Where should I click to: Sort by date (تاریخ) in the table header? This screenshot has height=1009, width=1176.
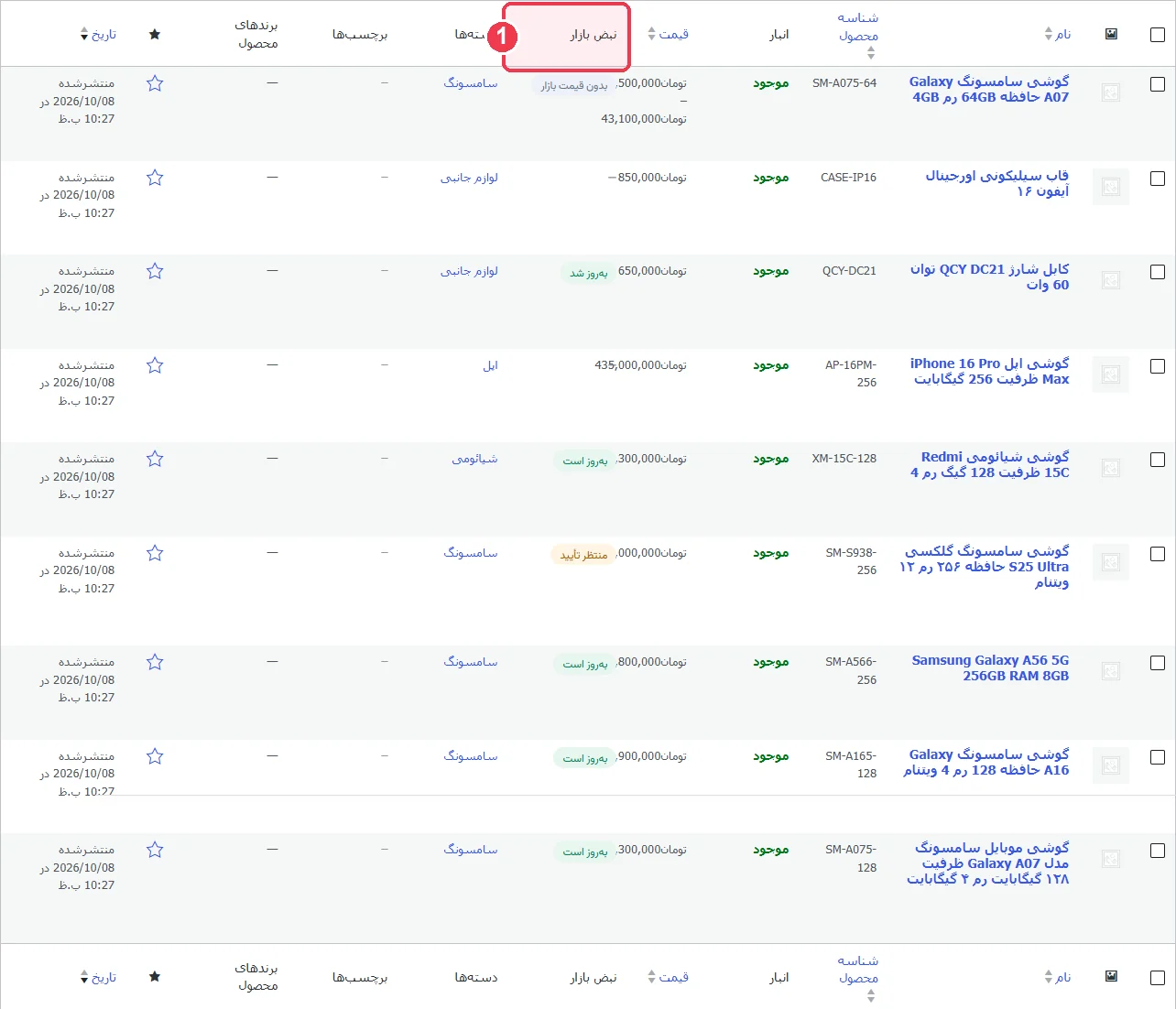point(98,35)
